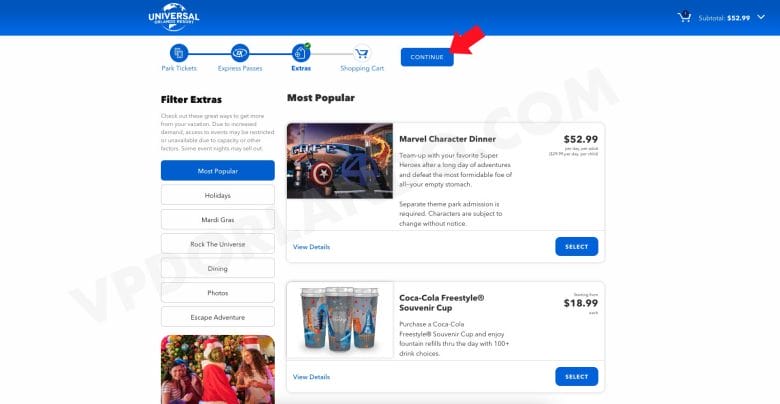Screen dimensions: 780x404
Task: Filter extras by Dining
Action: click(217, 269)
